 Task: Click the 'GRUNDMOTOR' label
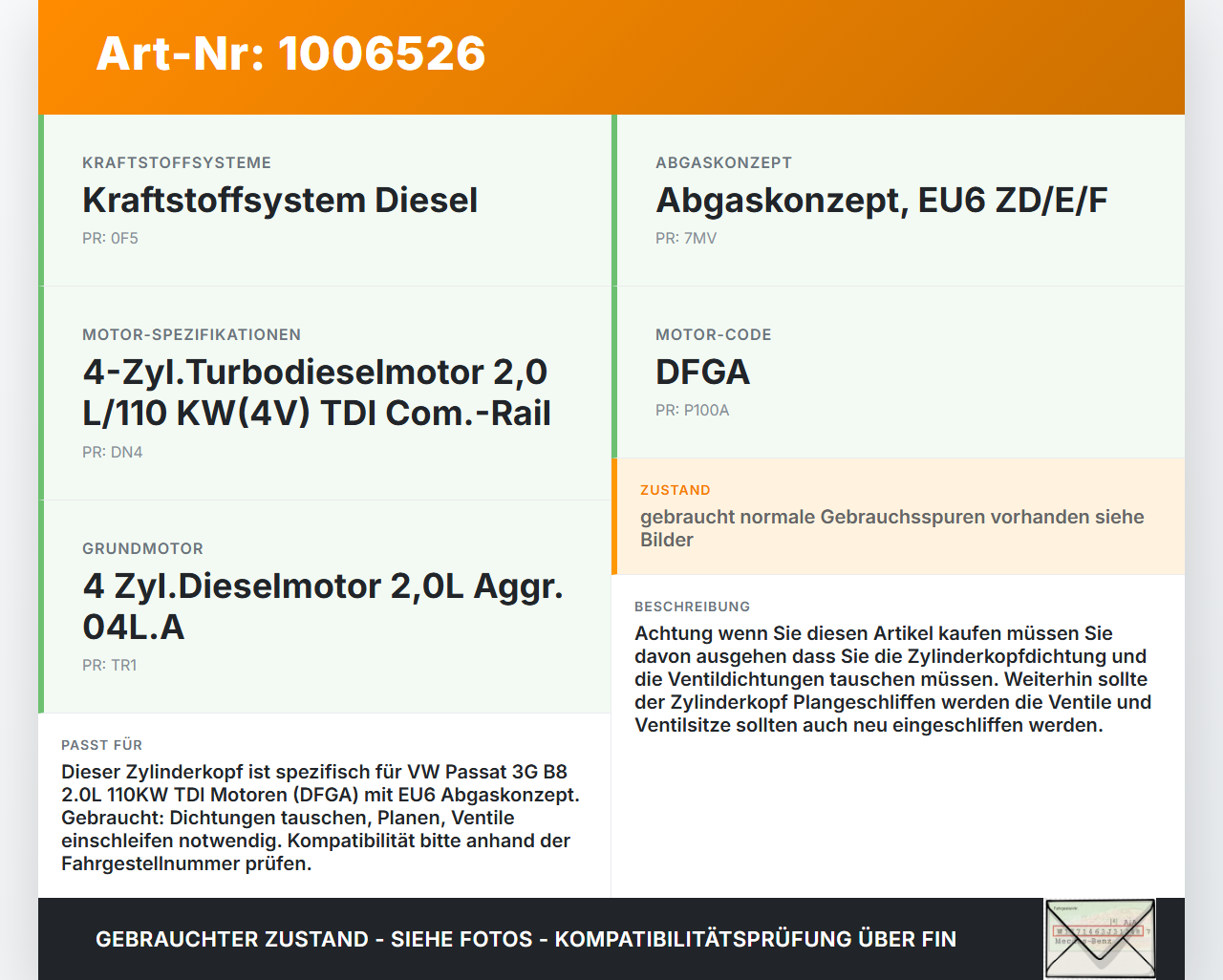tap(142, 549)
